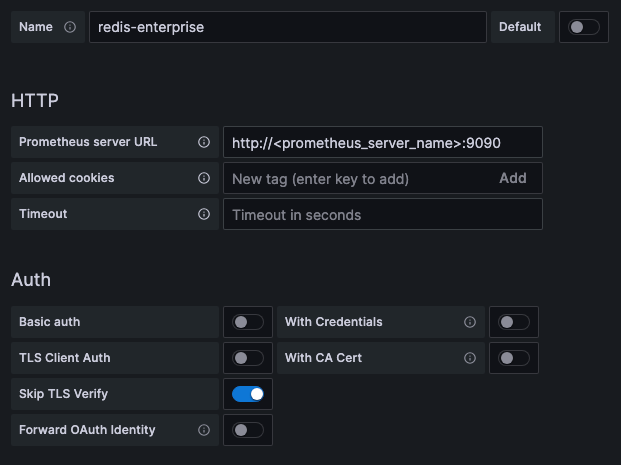Enable the Forward OAuth Identity toggle

coord(248,430)
